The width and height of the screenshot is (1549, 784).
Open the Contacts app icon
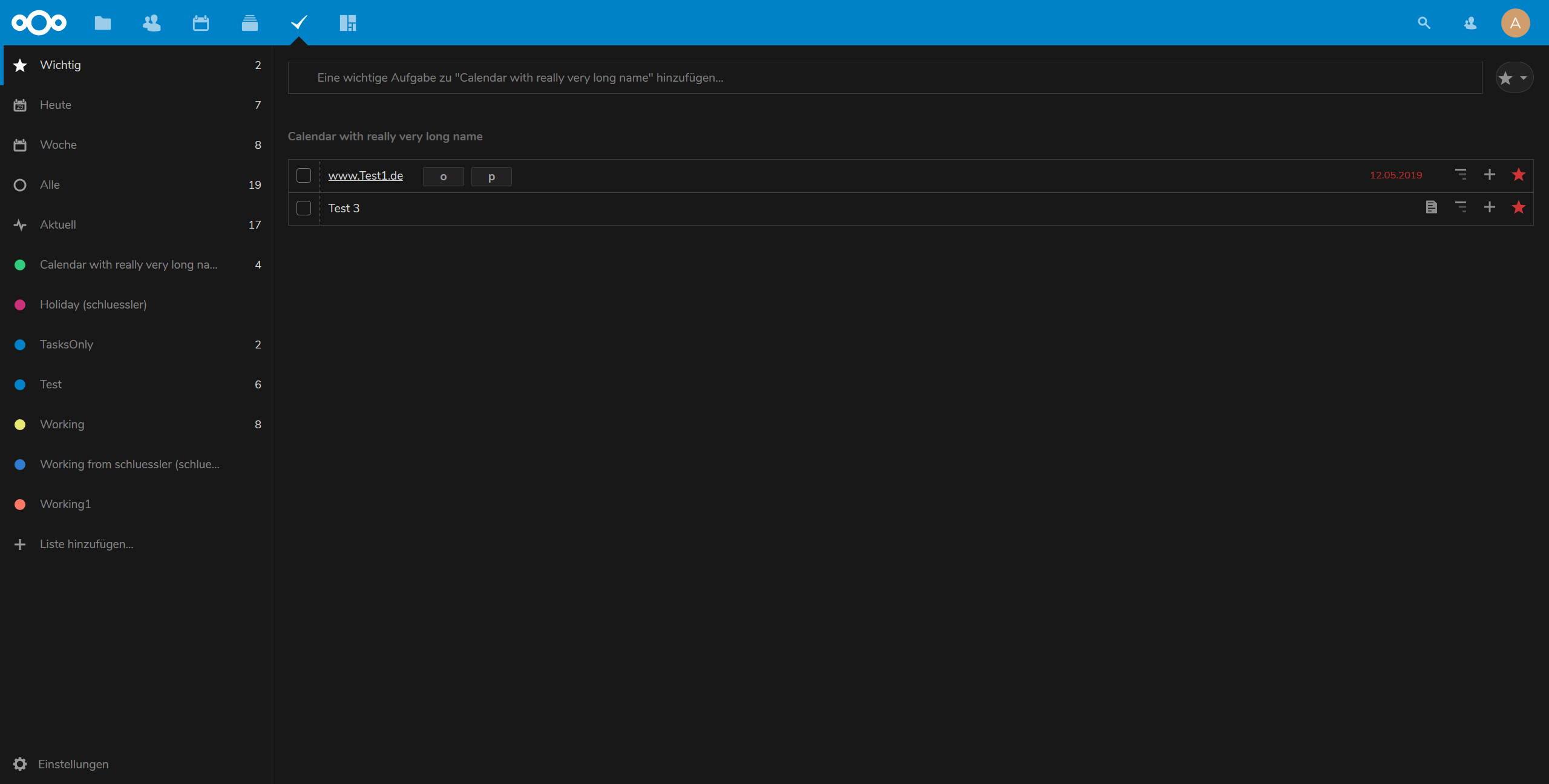152,23
